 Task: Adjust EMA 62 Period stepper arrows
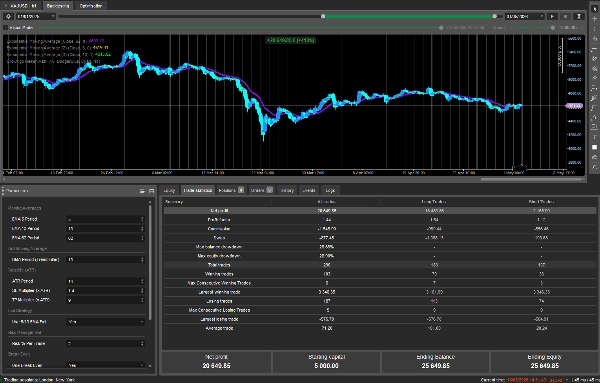point(142,238)
